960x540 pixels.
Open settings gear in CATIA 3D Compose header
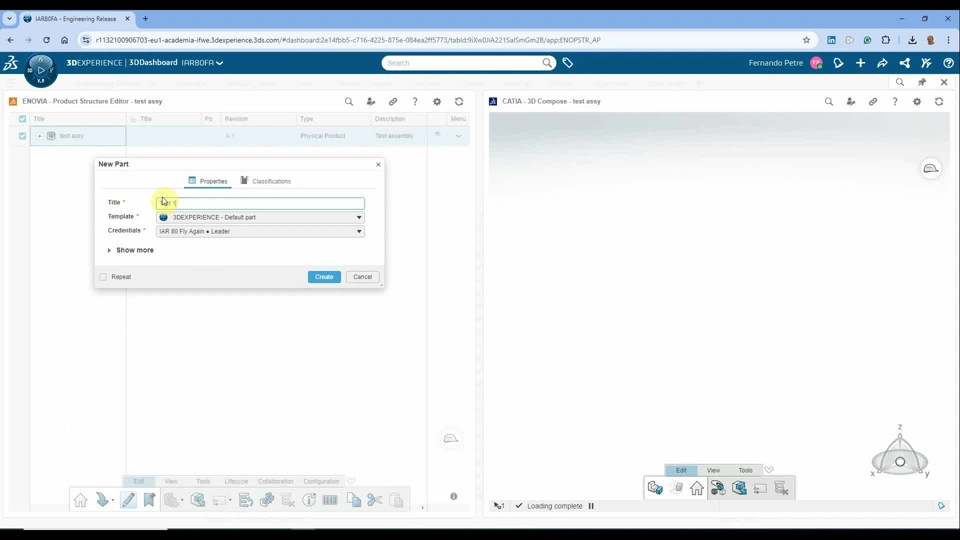[917, 102]
